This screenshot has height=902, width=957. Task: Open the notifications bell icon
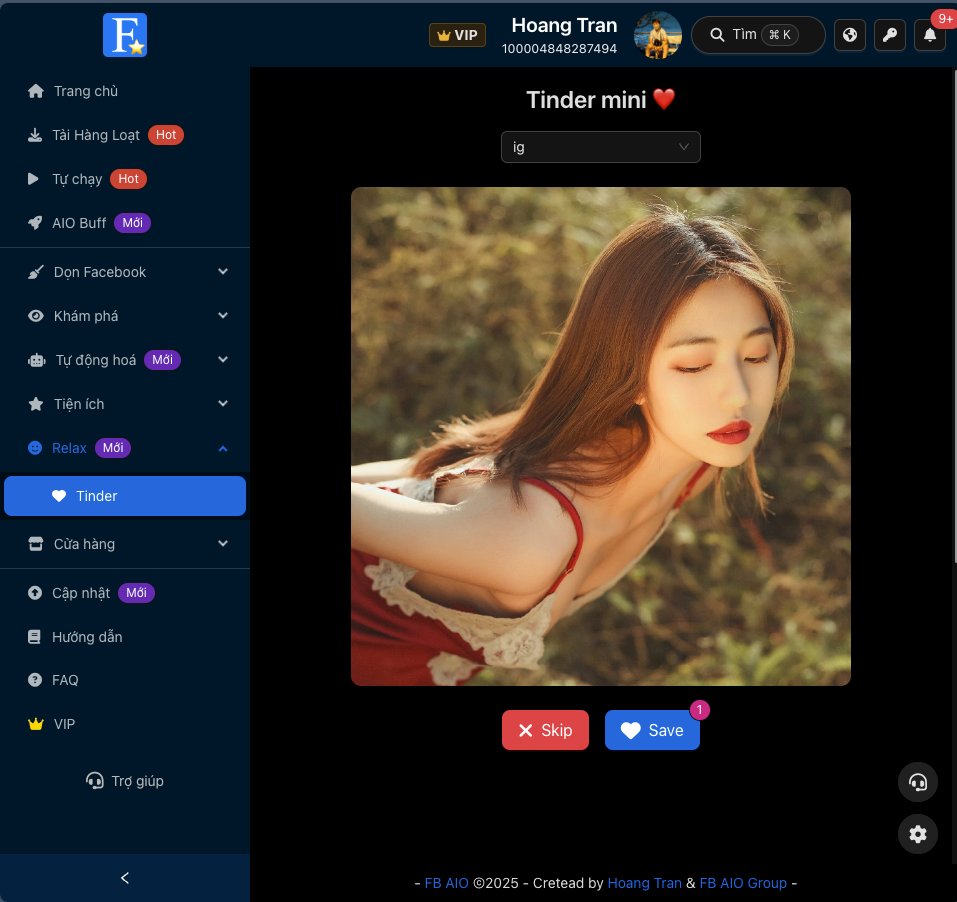[930, 35]
